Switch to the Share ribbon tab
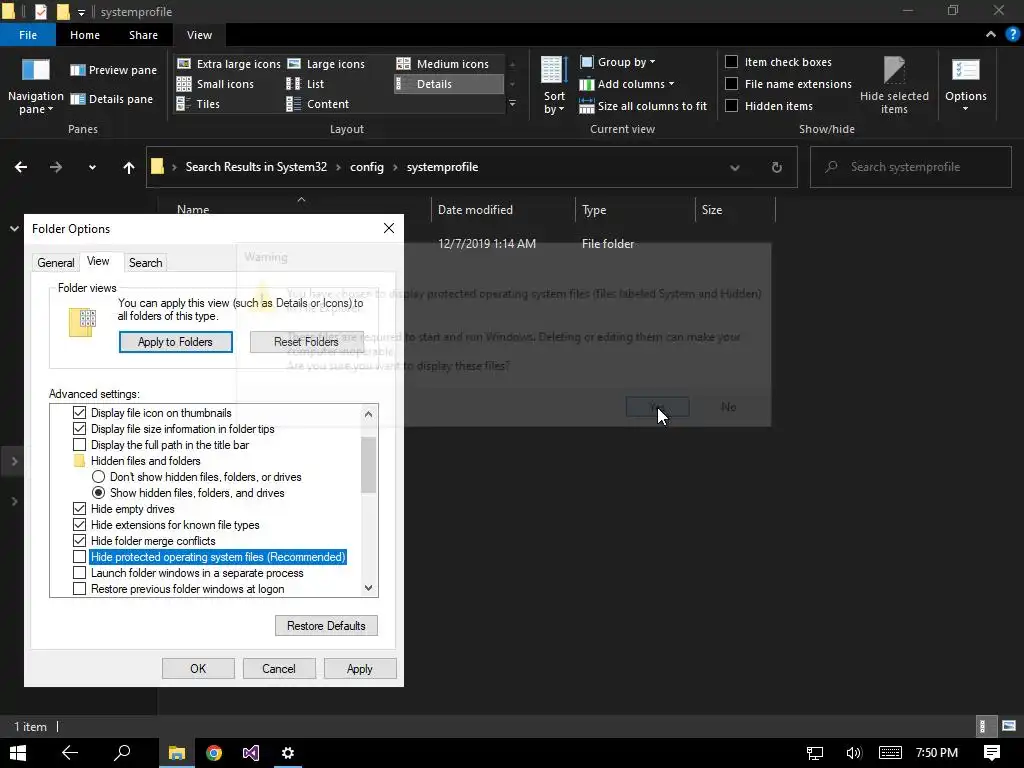Image resolution: width=1024 pixels, height=768 pixels. (x=143, y=35)
